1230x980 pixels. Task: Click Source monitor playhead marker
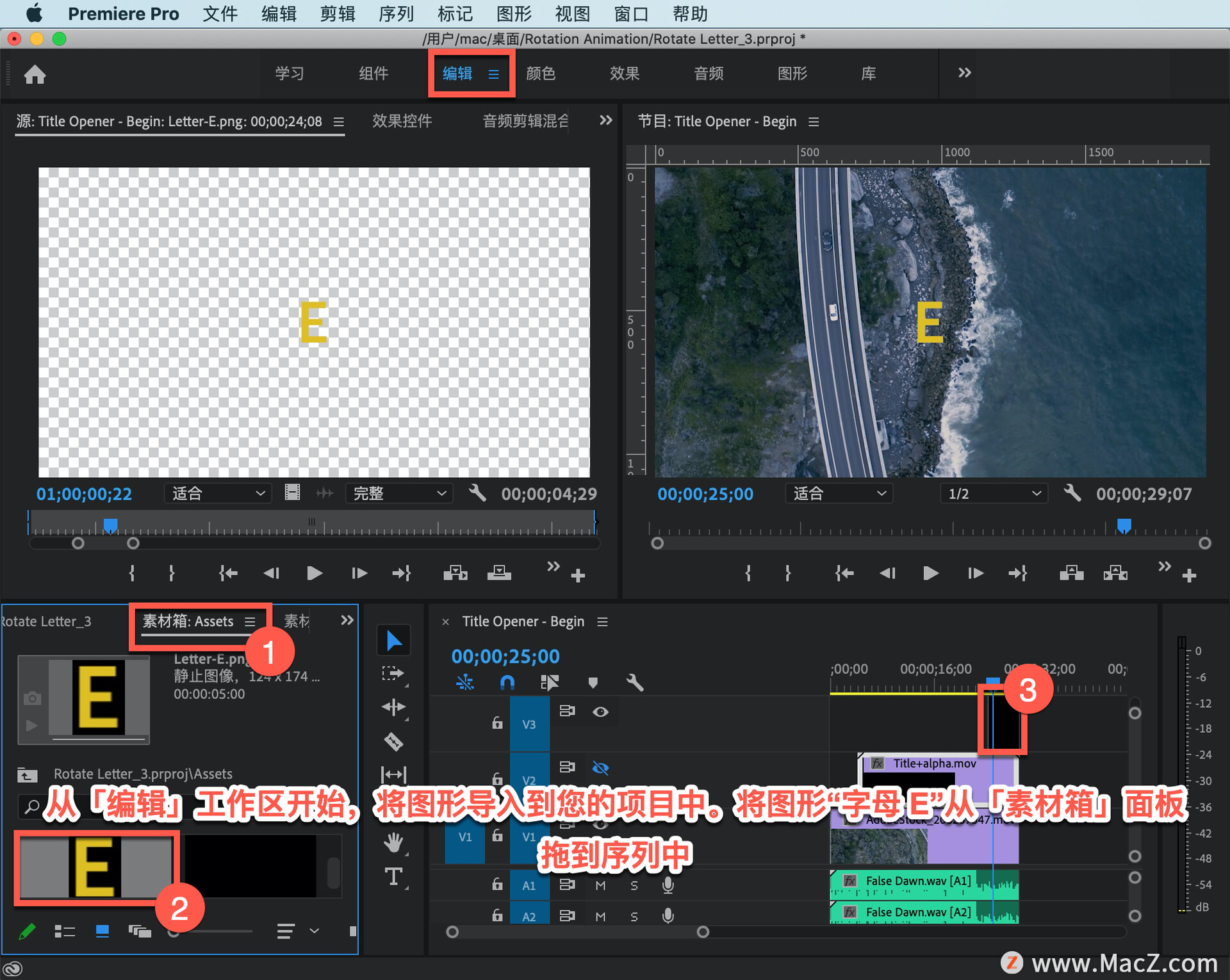click(110, 525)
